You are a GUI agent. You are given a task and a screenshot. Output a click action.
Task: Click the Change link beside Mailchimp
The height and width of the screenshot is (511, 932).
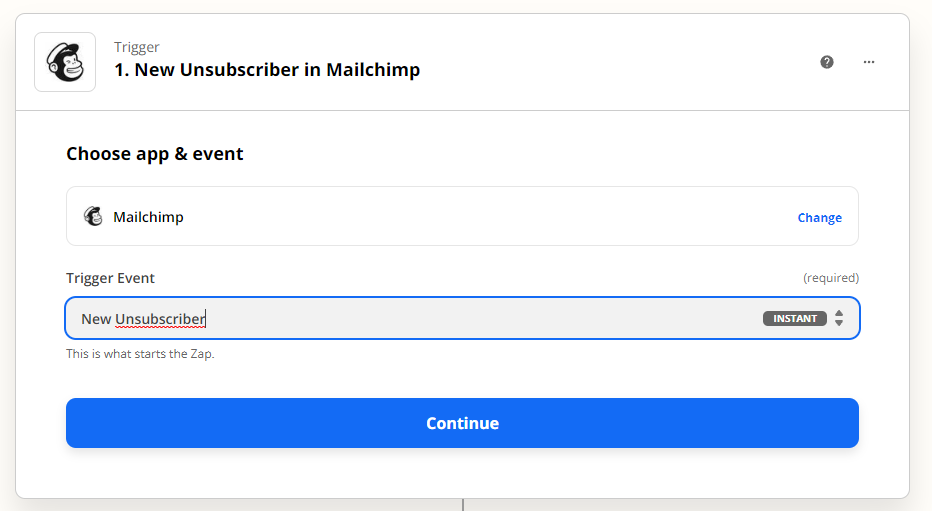click(x=819, y=217)
